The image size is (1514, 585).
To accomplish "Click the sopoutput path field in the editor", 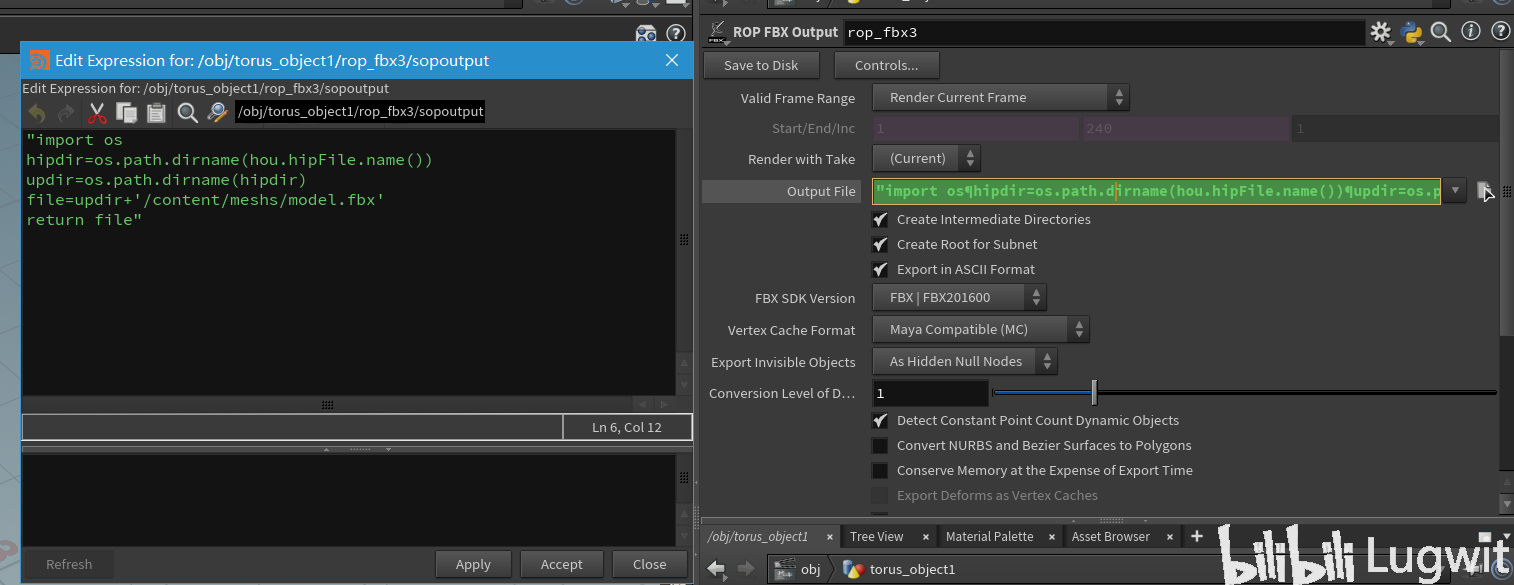I will (x=360, y=112).
